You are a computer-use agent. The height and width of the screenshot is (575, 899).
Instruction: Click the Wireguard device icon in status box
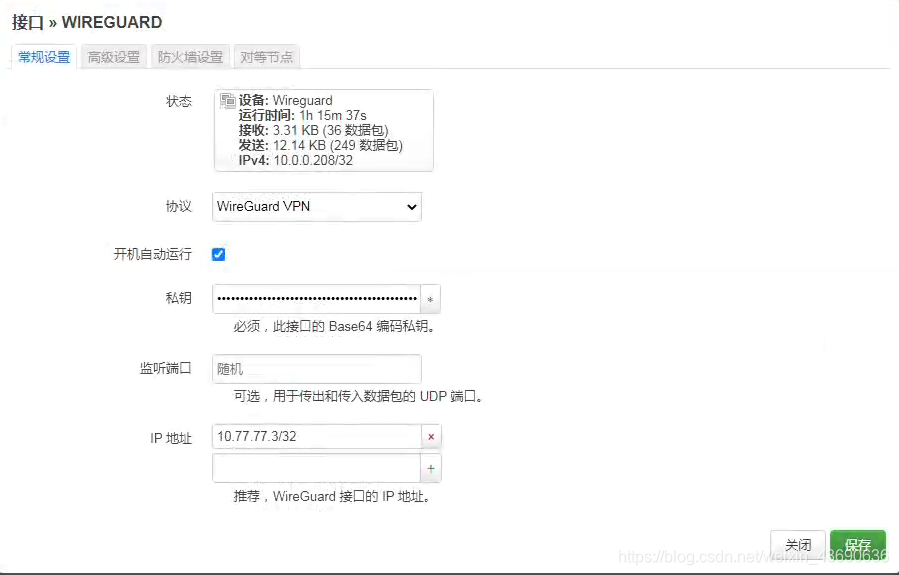pyautogui.click(x=228, y=101)
